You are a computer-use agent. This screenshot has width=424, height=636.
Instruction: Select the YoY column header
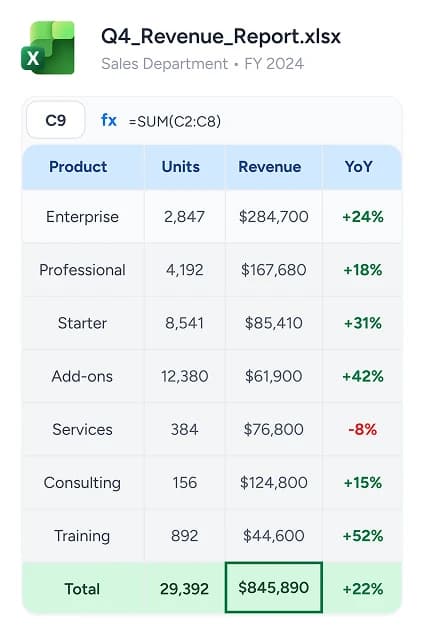pos(362,167)
